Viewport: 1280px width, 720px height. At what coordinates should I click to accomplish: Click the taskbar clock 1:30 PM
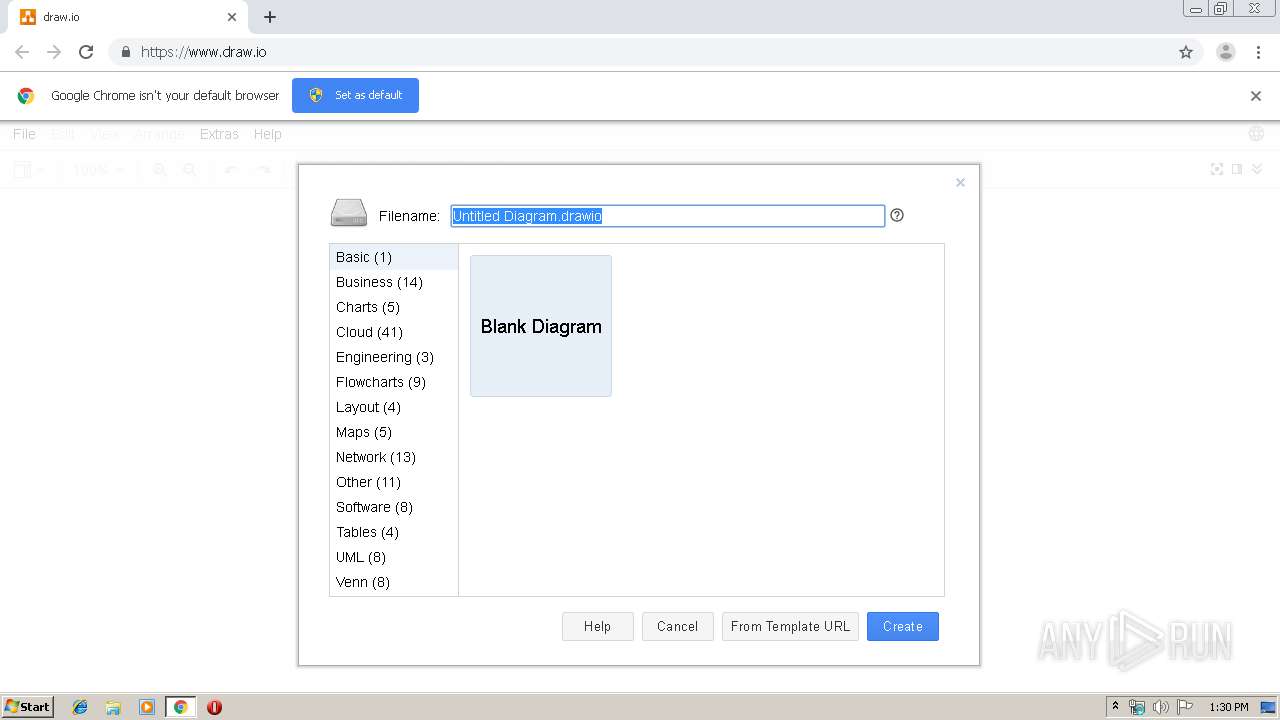(x=1229, y=707)
